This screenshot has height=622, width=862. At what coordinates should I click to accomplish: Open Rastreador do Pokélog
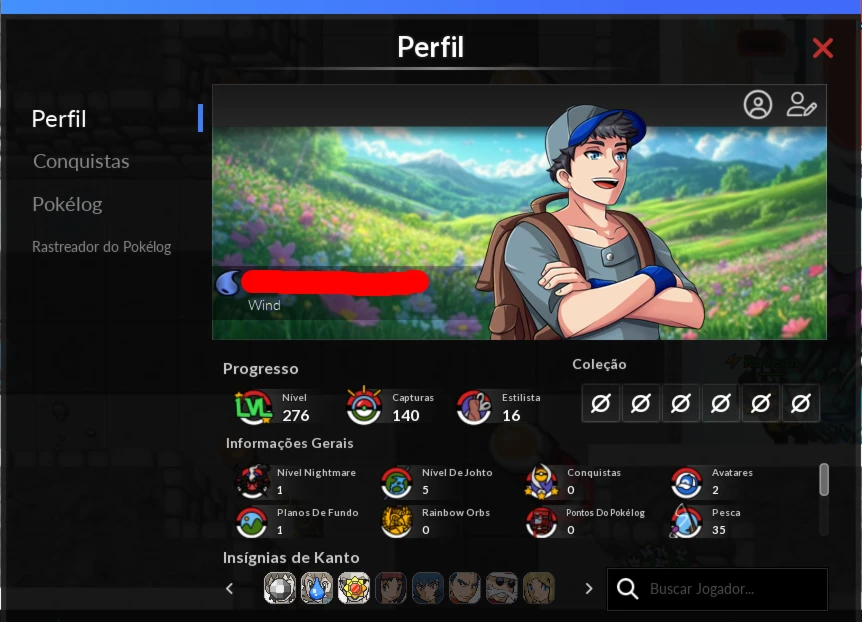(102, 246)
